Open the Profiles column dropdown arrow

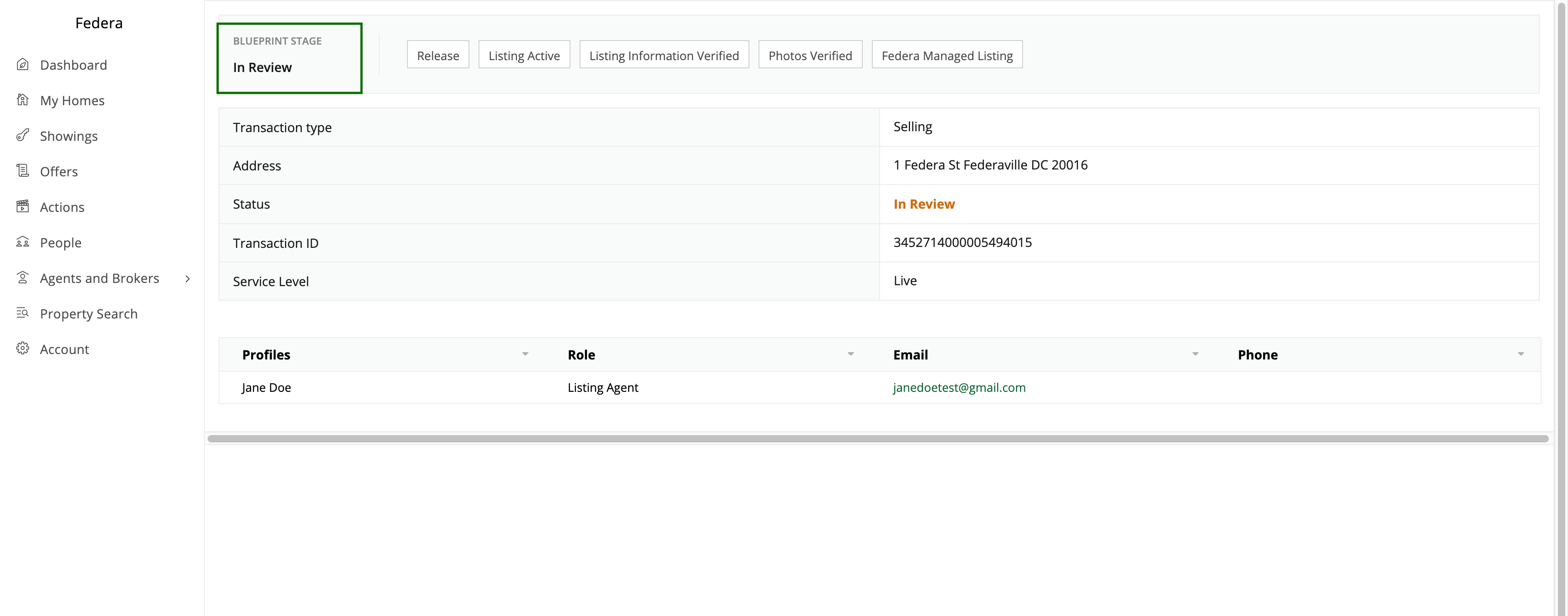click(525, 354)
